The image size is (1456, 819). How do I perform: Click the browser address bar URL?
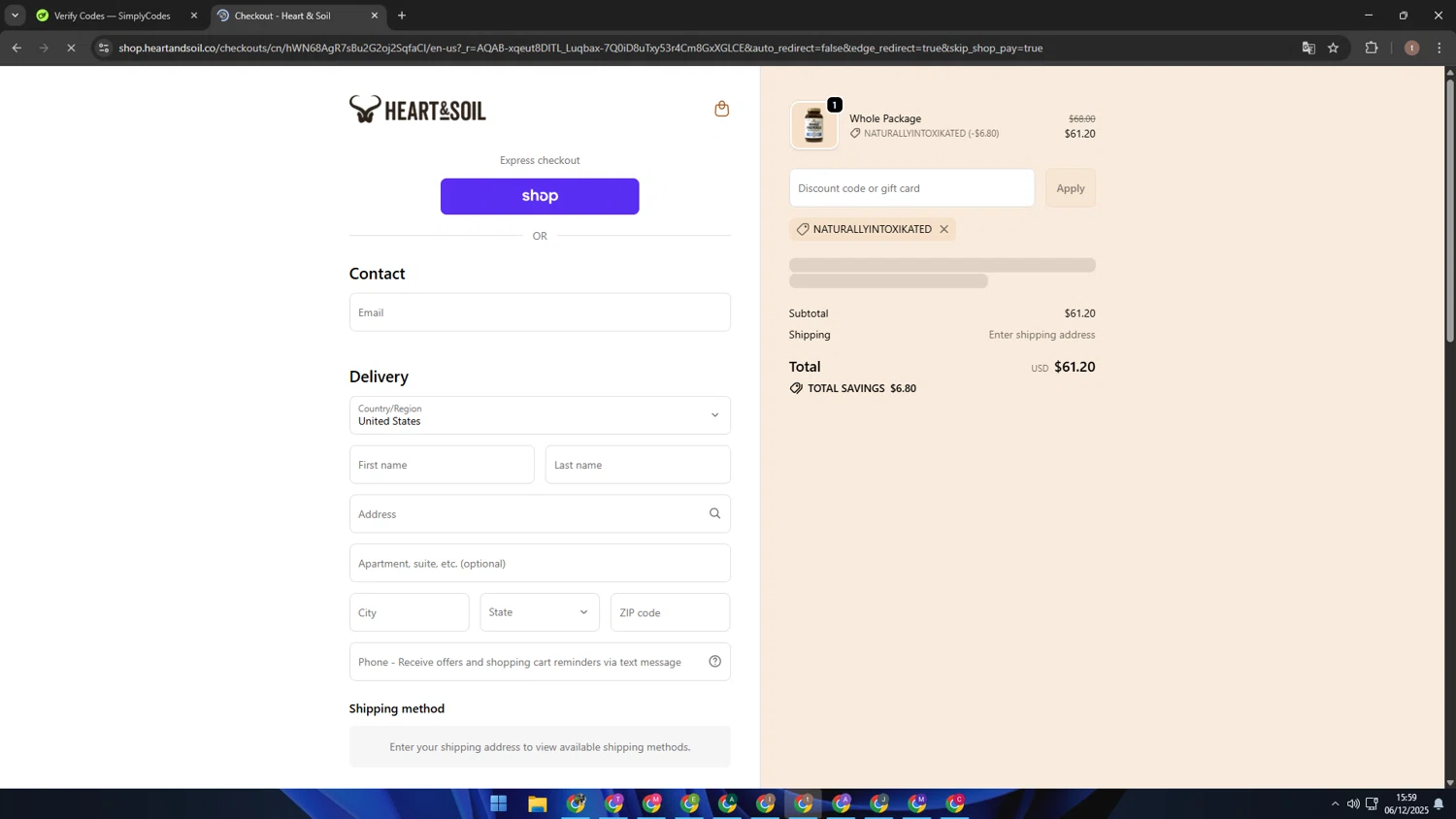(580, 48)
